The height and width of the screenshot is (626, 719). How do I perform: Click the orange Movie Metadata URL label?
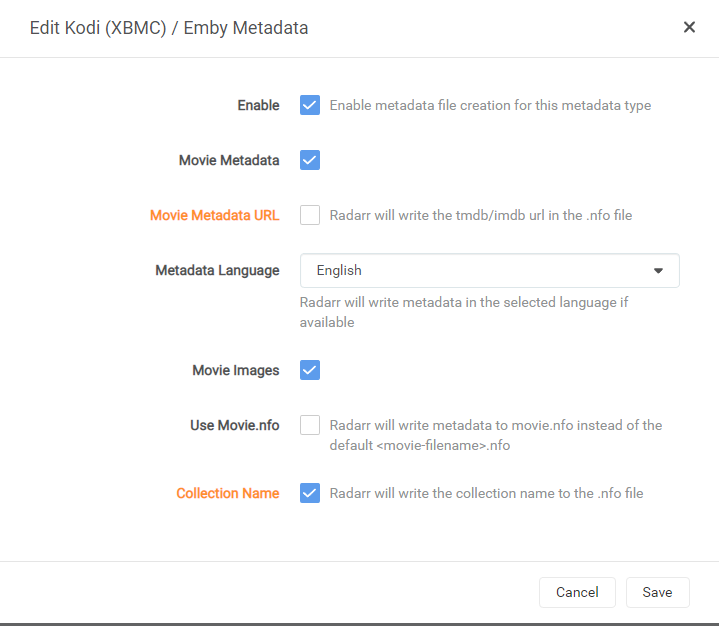coord(214,215)
